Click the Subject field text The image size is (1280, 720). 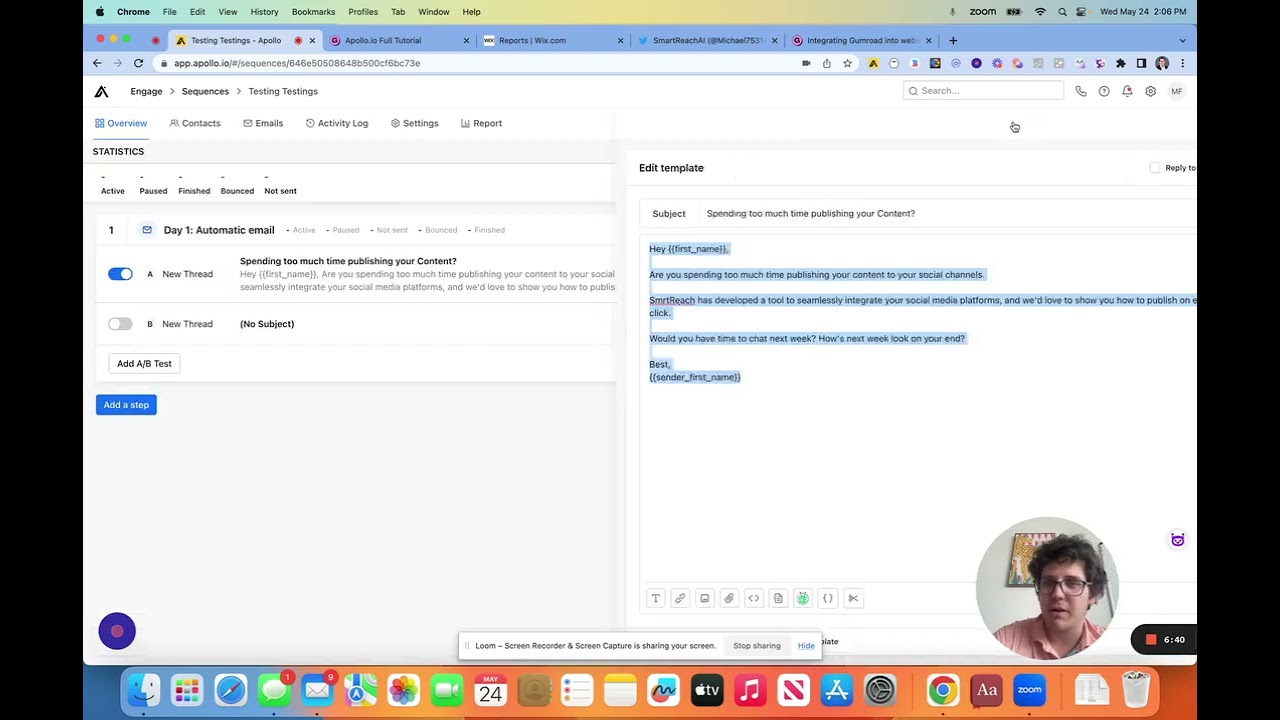pyautogui.click(x=811, y=213)
